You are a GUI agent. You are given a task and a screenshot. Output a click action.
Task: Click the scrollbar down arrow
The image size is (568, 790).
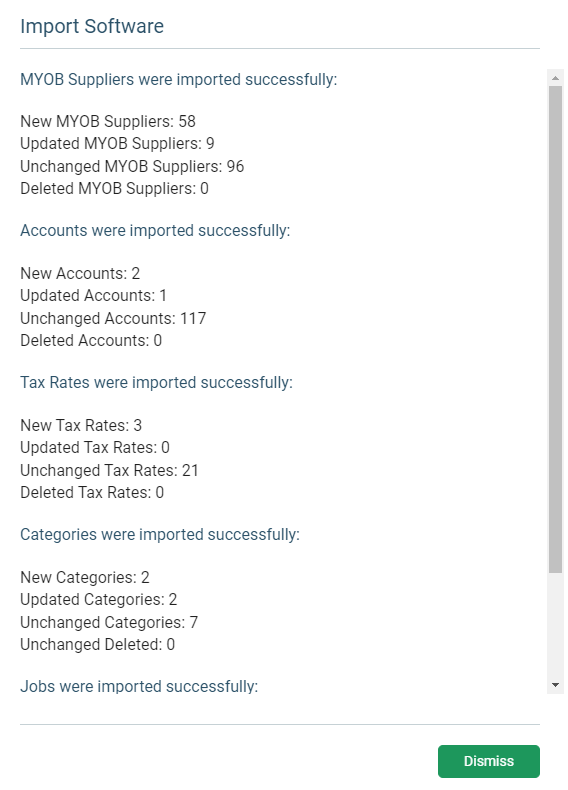coord(555,685)
